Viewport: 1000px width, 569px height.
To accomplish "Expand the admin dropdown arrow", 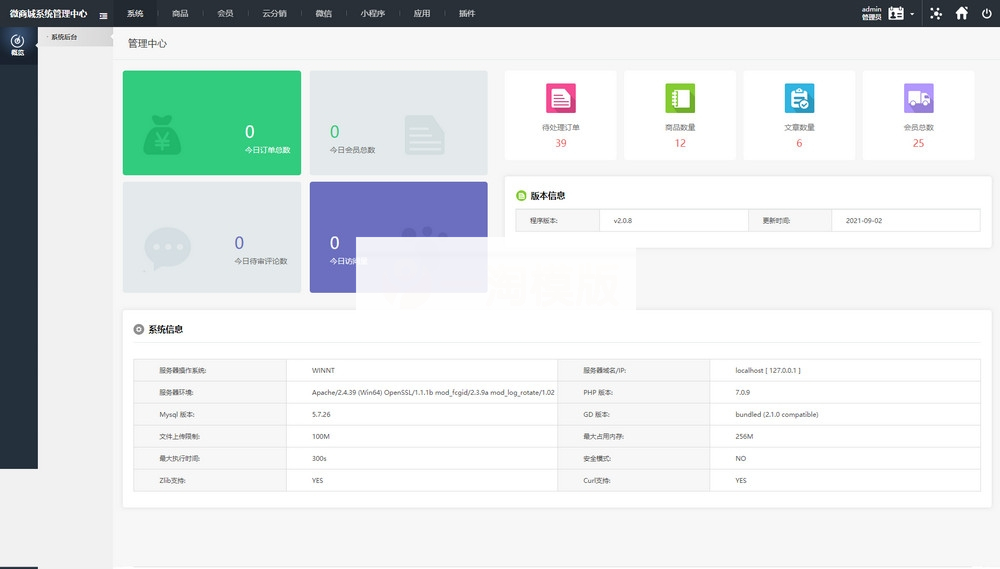I will (912, 15).
